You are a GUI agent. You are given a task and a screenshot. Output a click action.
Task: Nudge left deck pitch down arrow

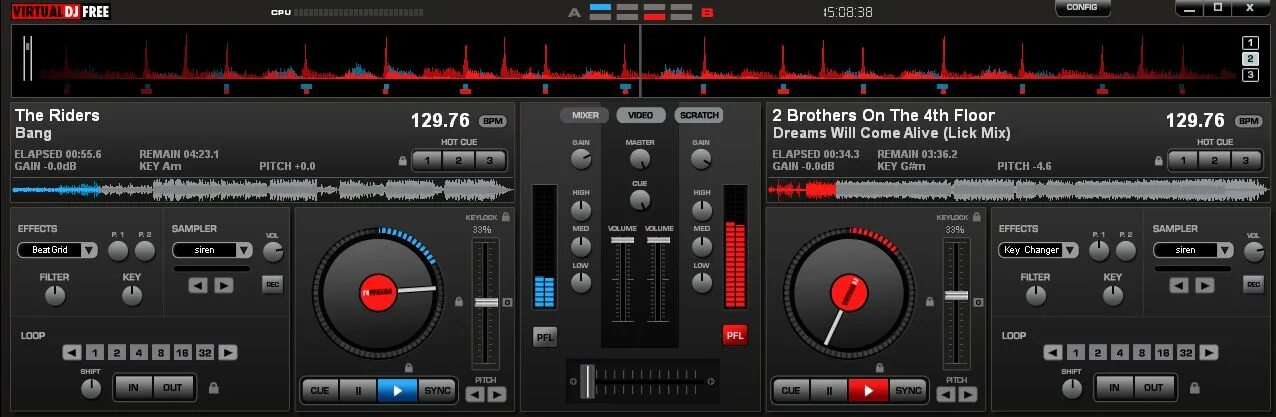(x=475, y=394)
